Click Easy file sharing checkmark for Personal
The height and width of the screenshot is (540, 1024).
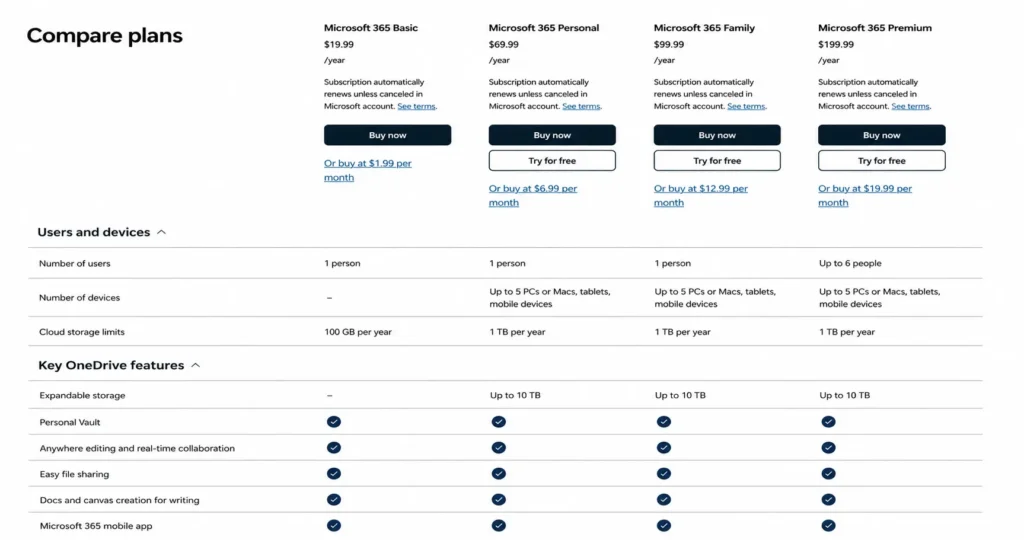[499, 473]
